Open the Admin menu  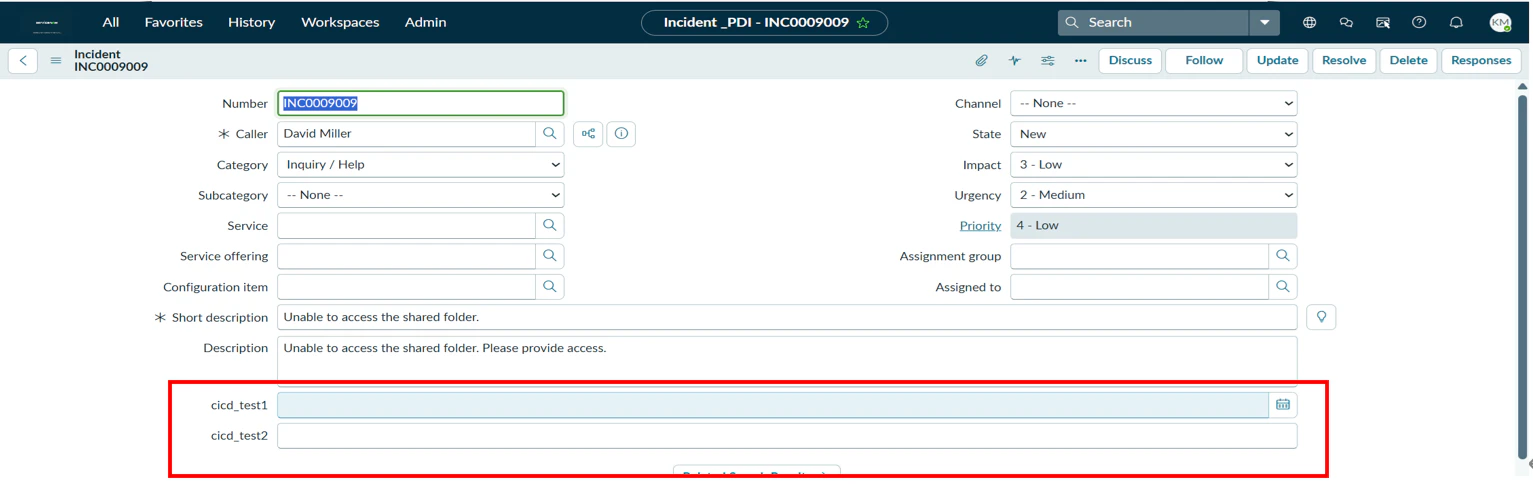425,22
